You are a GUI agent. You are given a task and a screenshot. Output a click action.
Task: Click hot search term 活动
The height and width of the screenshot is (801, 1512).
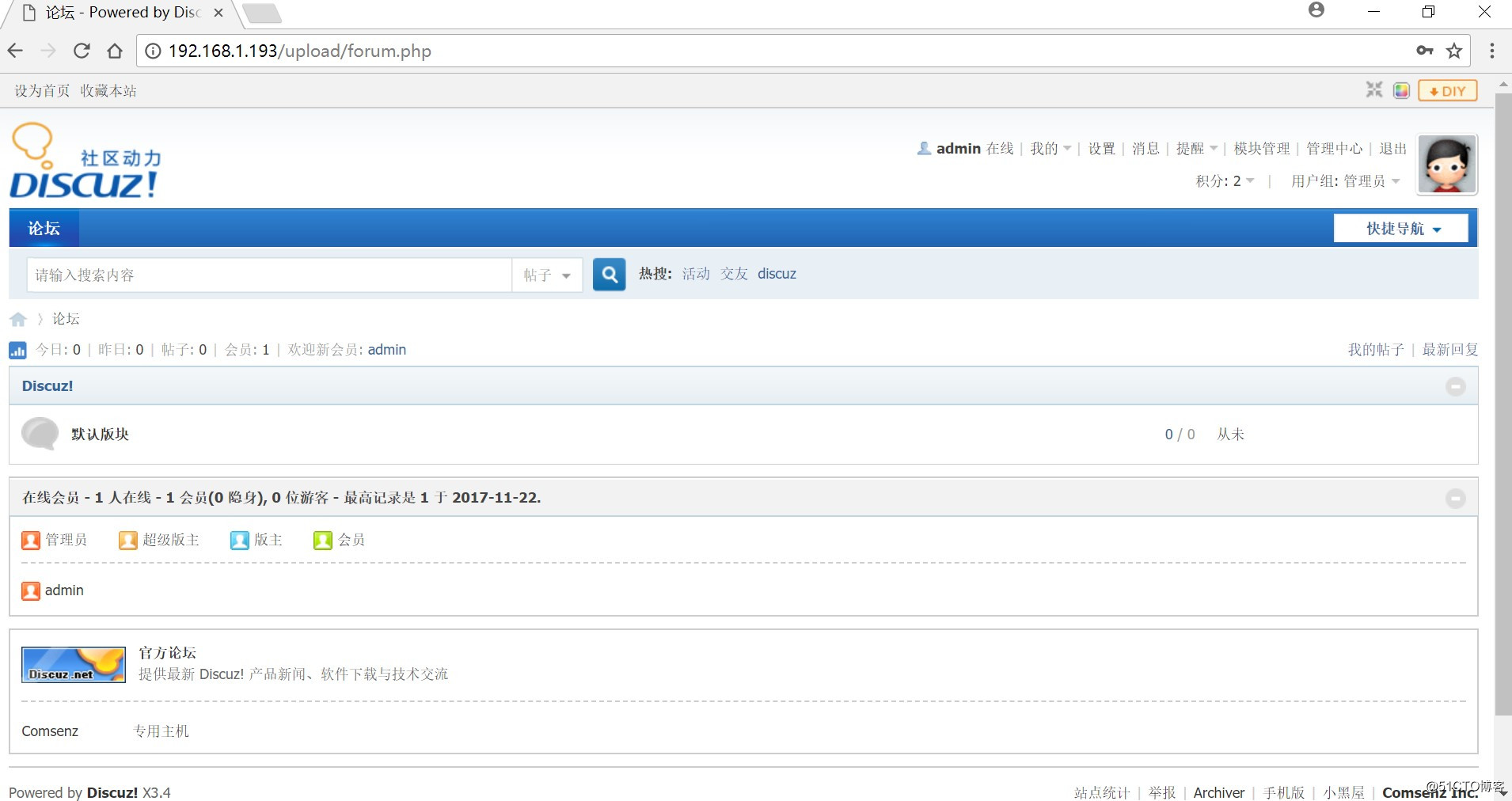[696, 274]
